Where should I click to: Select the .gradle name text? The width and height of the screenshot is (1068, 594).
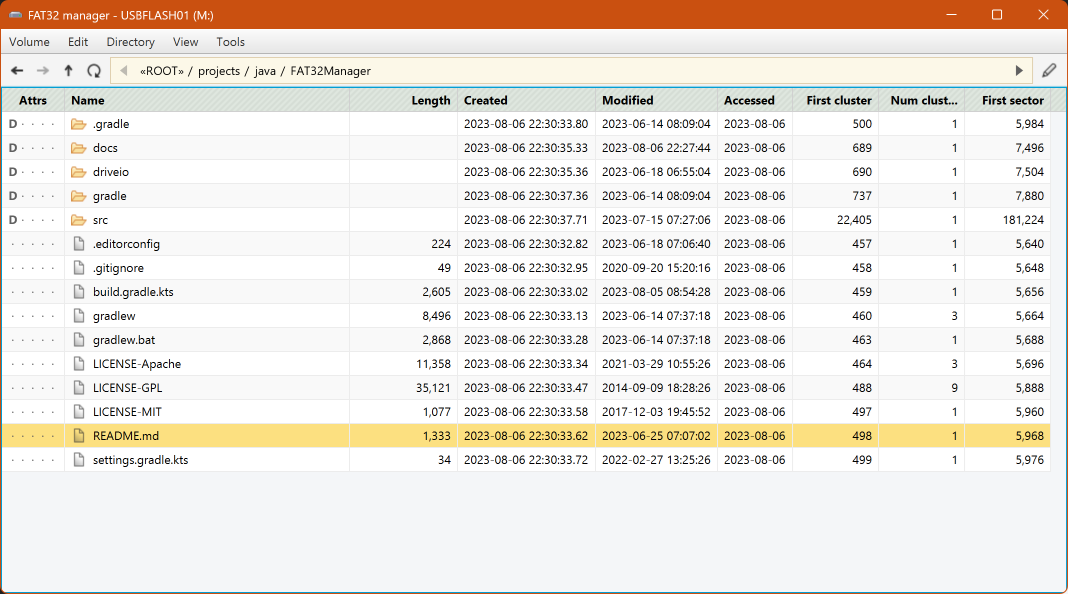tap(111, 124)
